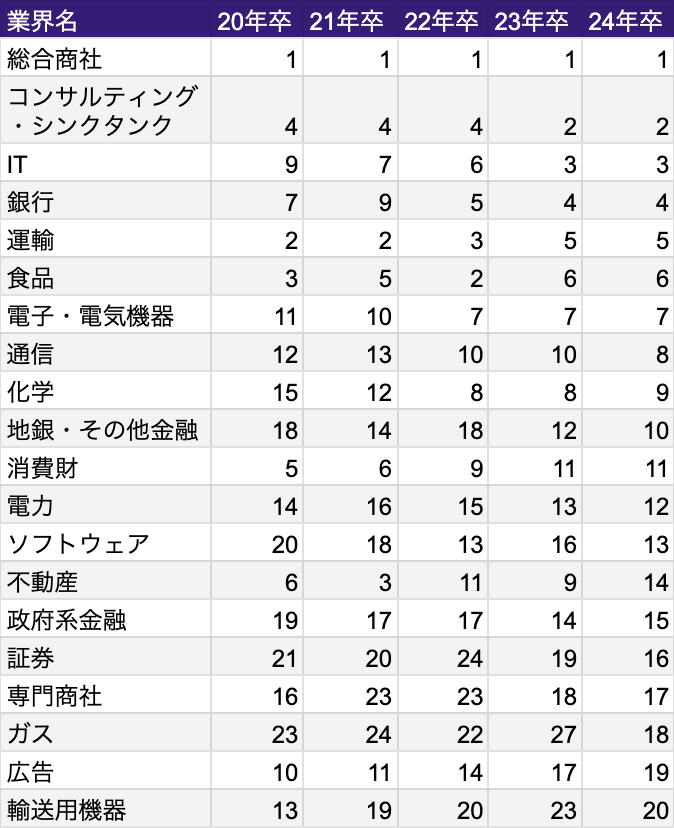The height and width of the screenshot is (828, 674).
Task: Click the 総合商社 row label
Action: click(x=54, y=59)
